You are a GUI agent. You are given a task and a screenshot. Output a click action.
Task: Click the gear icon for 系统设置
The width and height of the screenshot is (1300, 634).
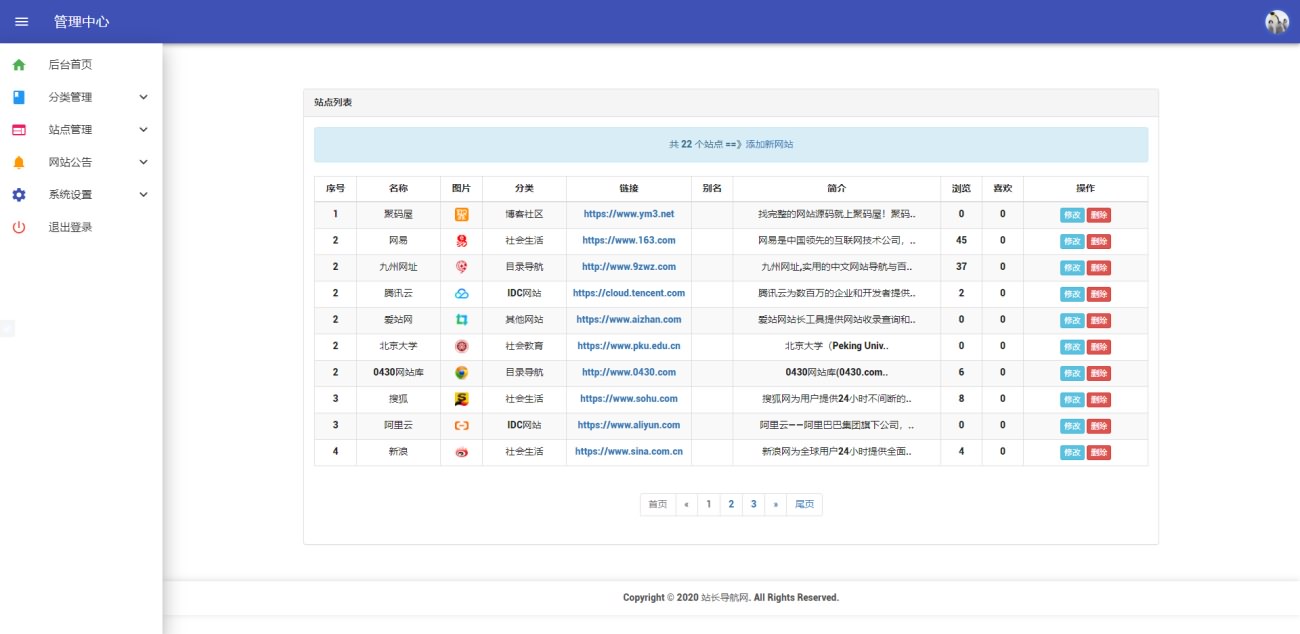point(19,195)
